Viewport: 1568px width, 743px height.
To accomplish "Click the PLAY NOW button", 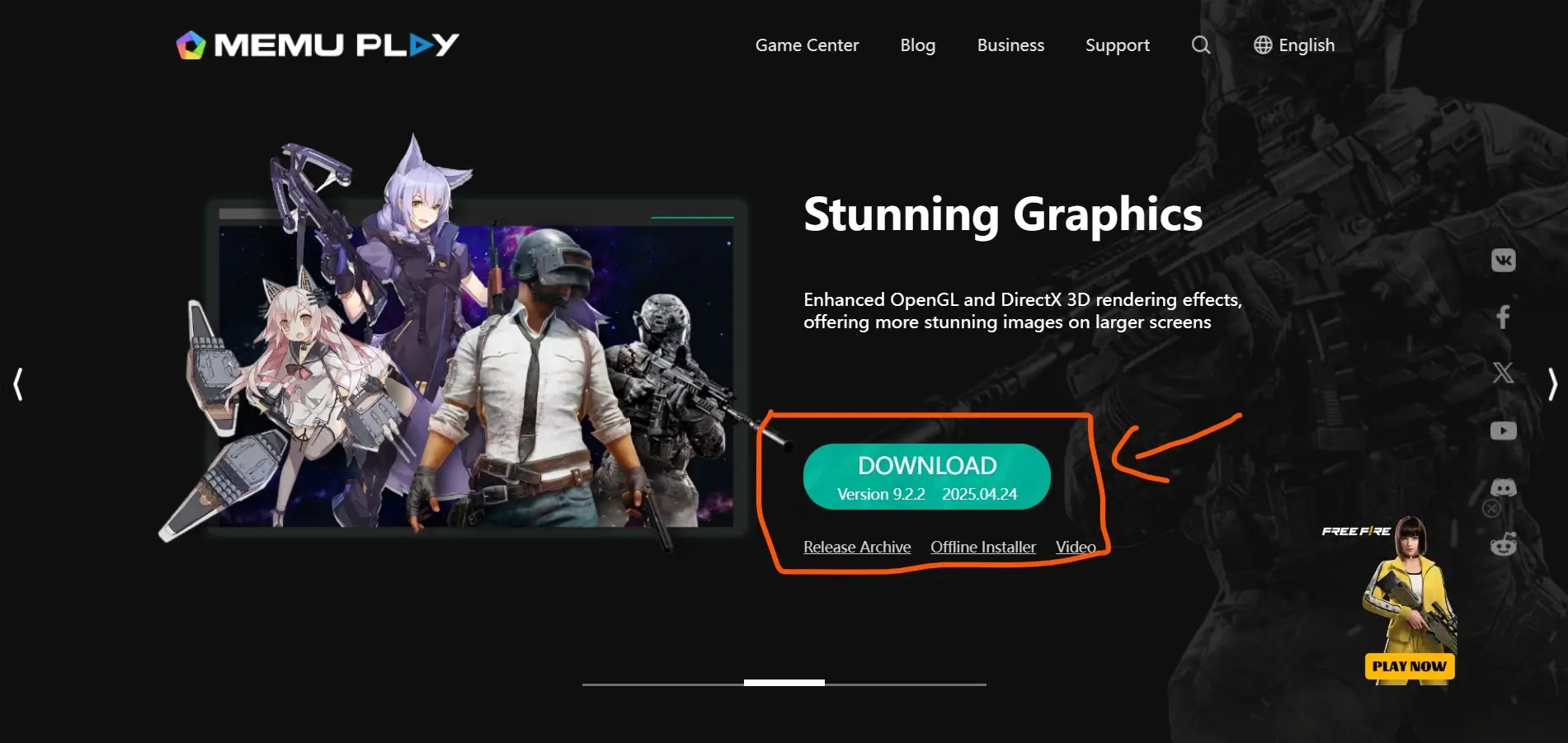I will [1410, 666].
